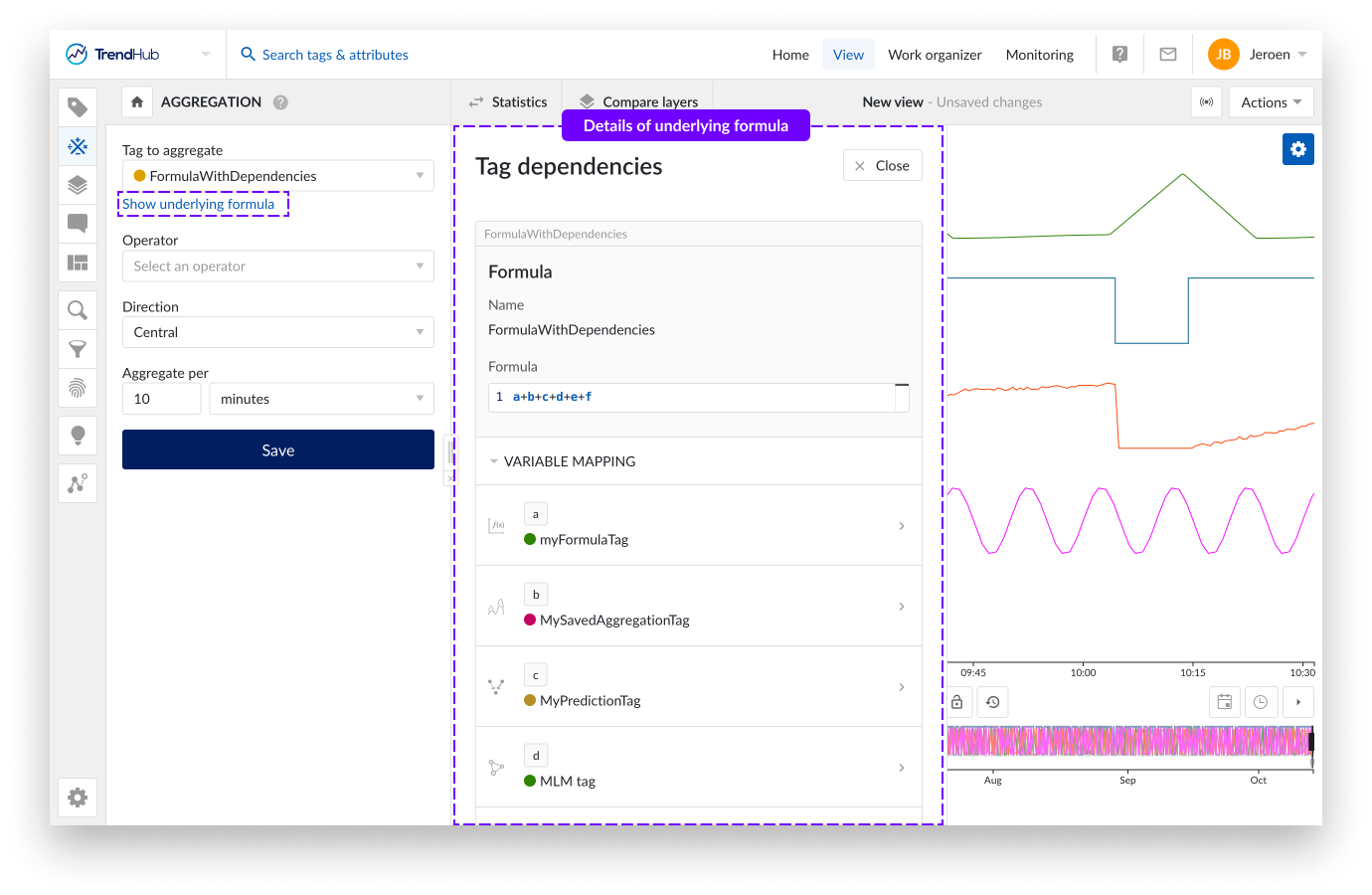Collapse the VARIABLE MAPPING section
This screenshot has width=1372, height=895.
(x=494, y=461)
